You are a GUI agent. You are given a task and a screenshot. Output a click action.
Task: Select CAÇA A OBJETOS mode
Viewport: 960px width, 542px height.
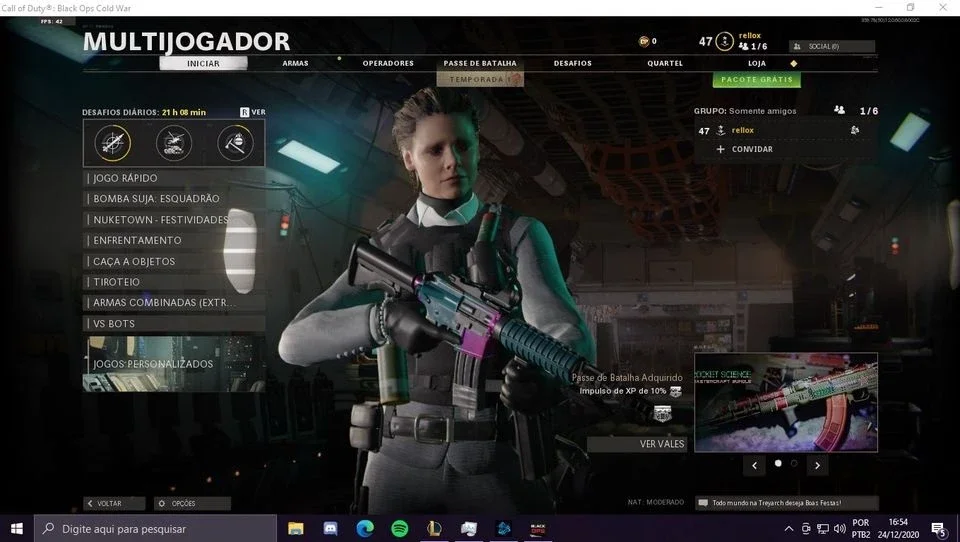coord(174,262)
